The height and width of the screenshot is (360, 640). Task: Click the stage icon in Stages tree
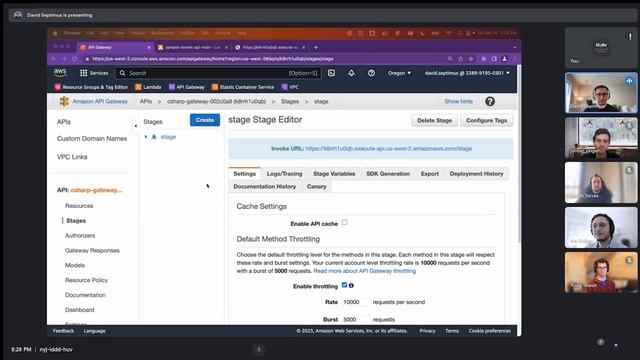[x=154, y=137]
